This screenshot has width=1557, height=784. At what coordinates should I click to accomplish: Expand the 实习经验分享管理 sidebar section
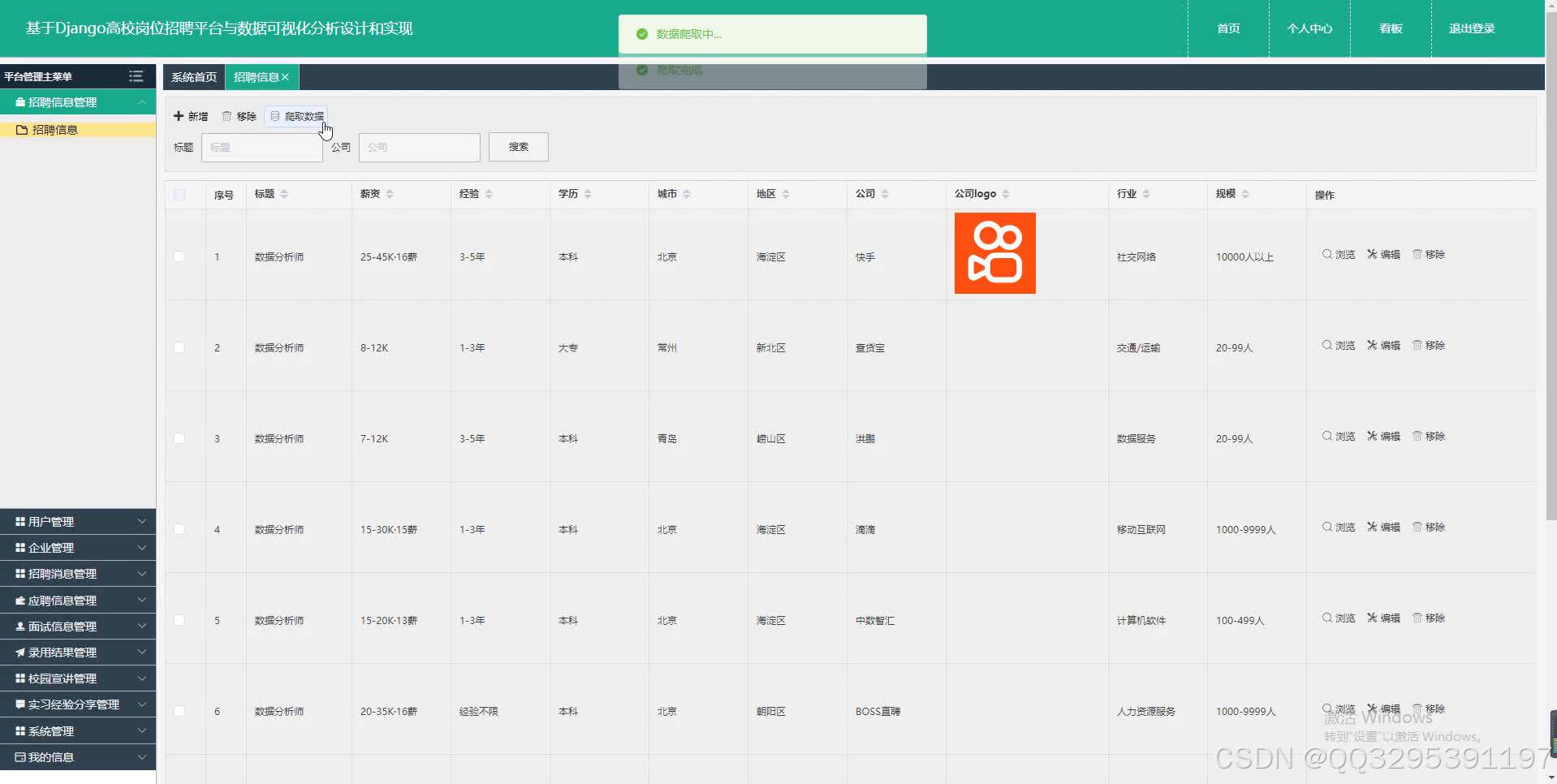(x=78, y=704)
